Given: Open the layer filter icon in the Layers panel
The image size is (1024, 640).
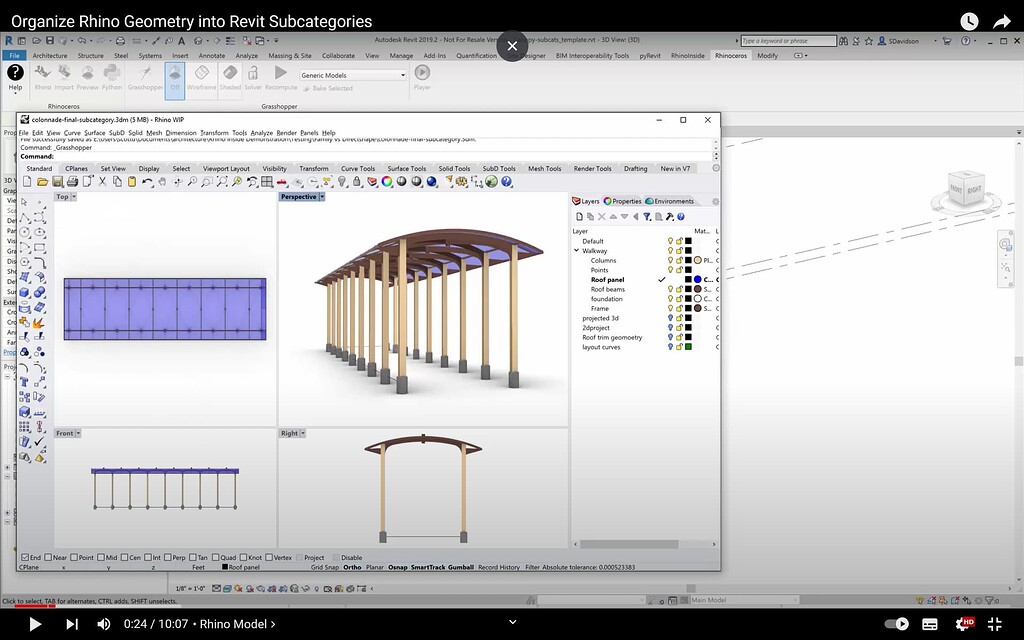Looking at the screenshot, I should 647,216.
